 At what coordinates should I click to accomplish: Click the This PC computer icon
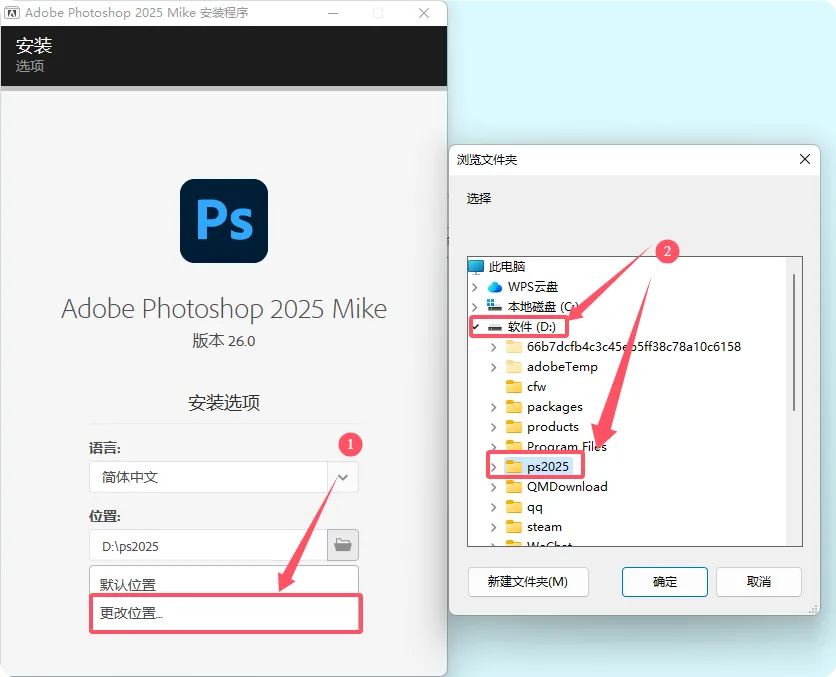(x=476, y=266)
